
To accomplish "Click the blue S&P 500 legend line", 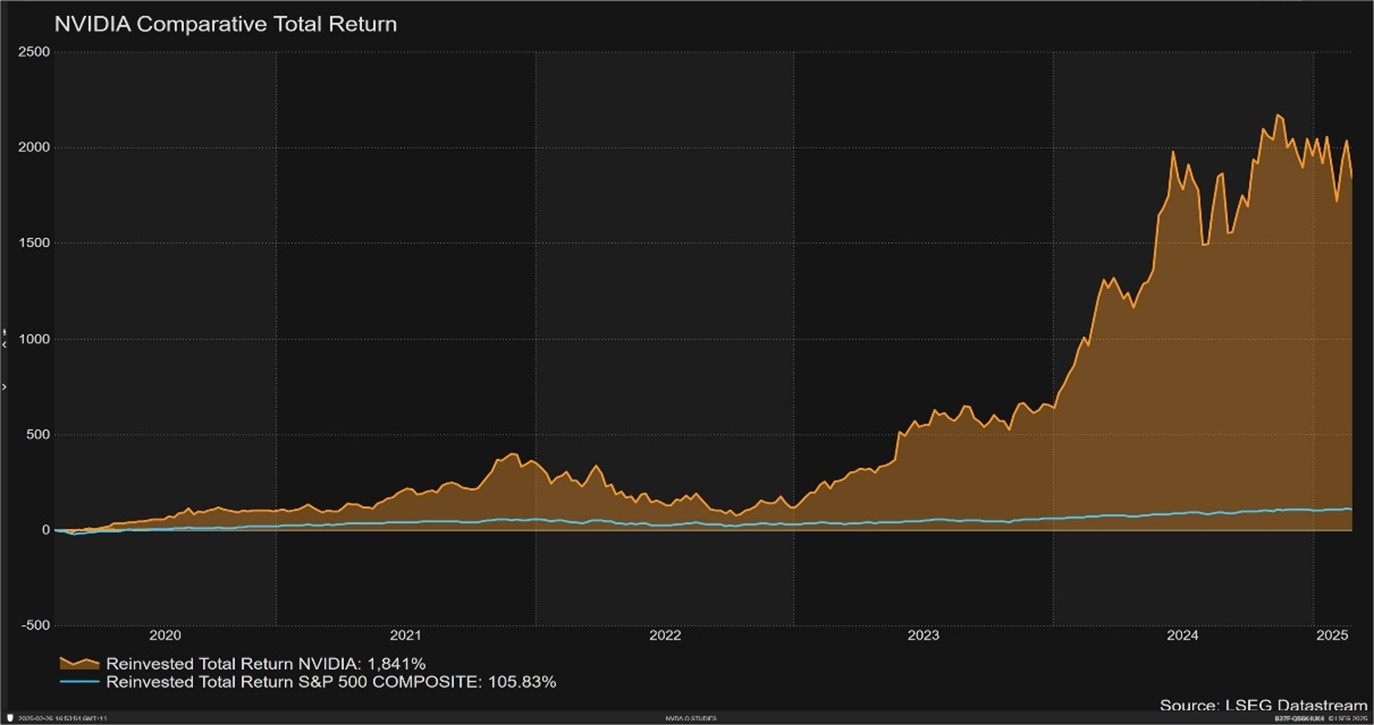I will [79, 682].
